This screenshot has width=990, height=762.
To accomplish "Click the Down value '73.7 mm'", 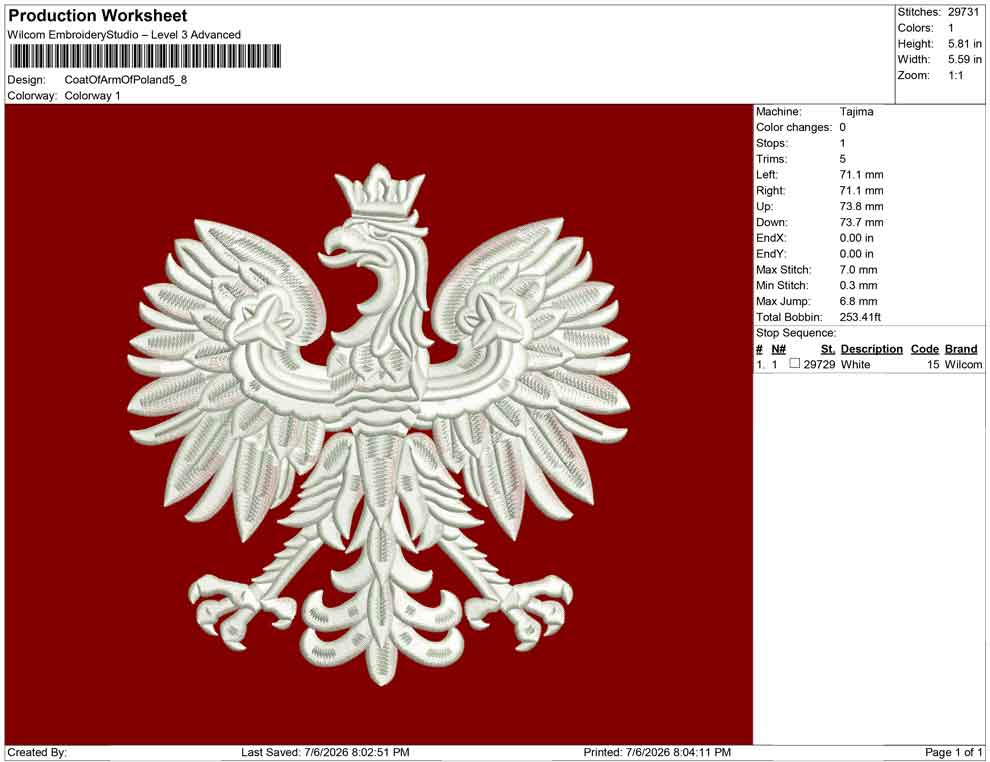I will pos(861,222).
